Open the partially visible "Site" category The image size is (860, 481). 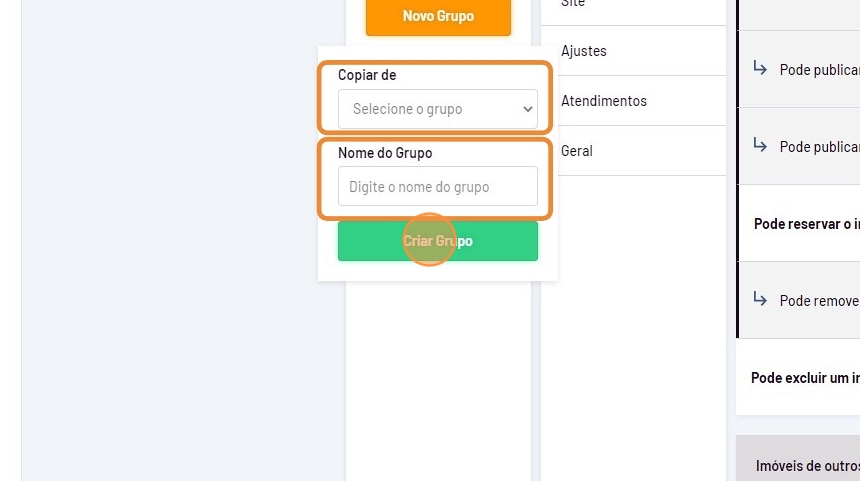pyautogui.click(x=574, y=5)
